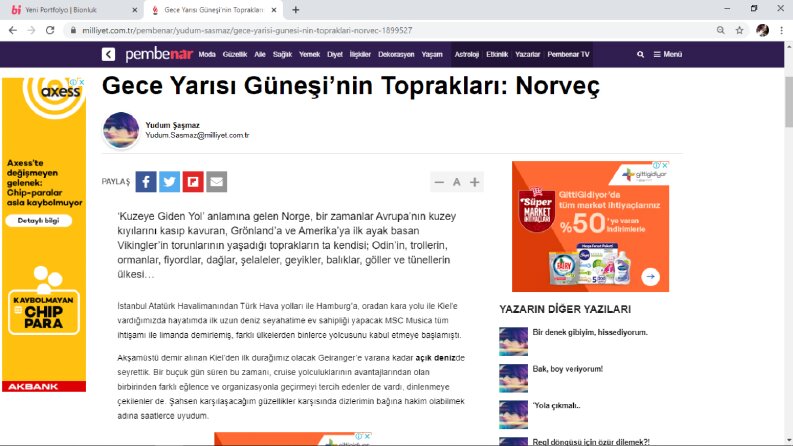Click the GittiGidiyor ad info icon
This screenshot has width=793, height=446.
click(x=656, y=165)
